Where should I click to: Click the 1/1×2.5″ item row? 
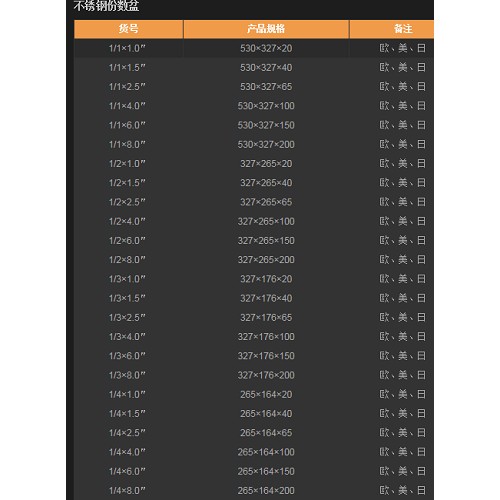pos(254,87)
